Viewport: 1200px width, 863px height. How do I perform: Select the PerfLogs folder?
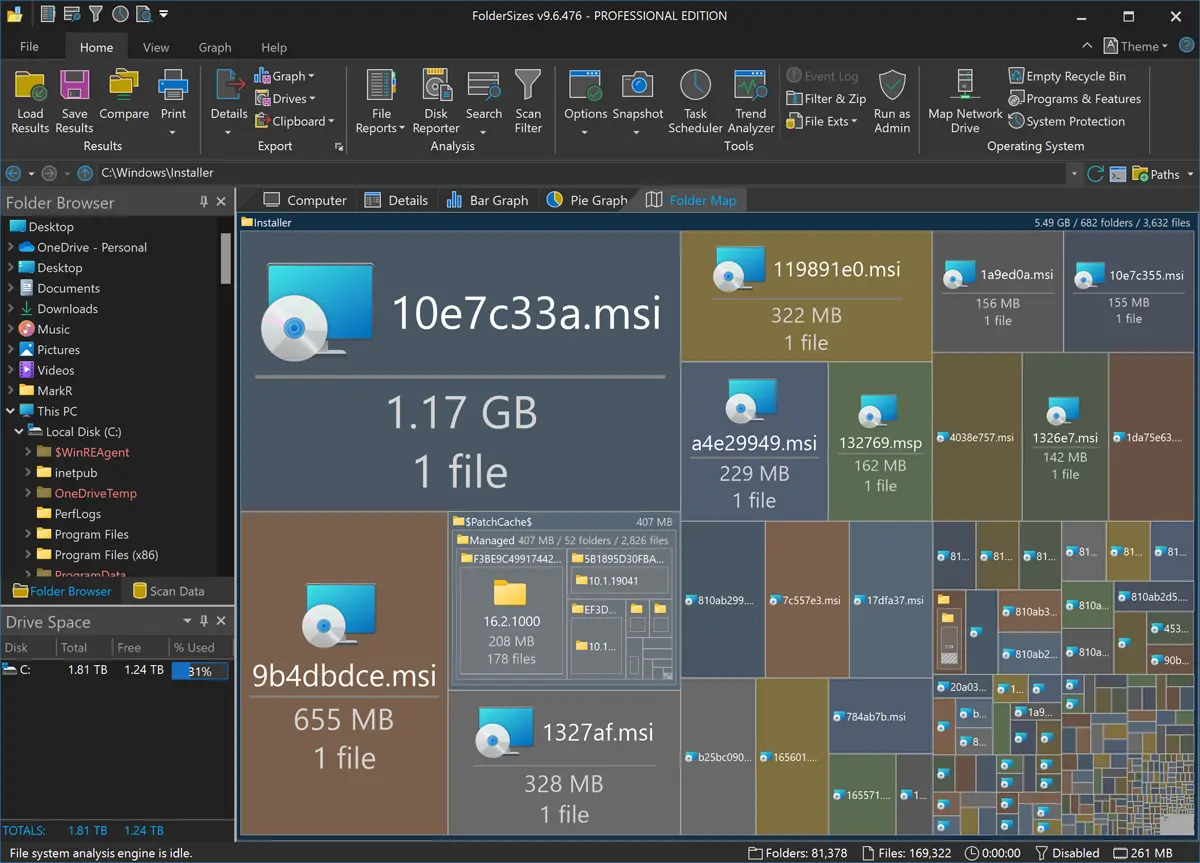coord(78,514)
